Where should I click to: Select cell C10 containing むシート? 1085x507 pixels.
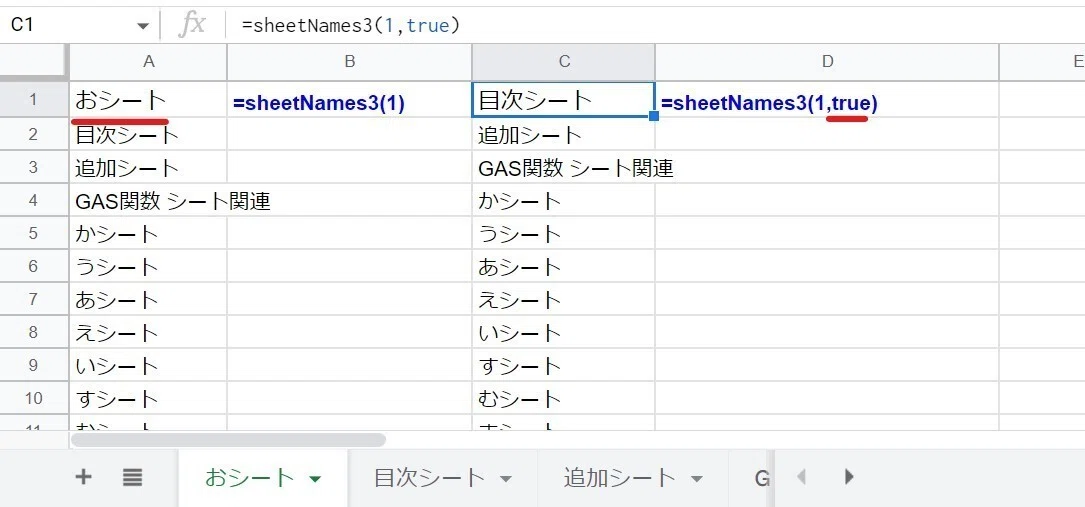tap(563, 398)
